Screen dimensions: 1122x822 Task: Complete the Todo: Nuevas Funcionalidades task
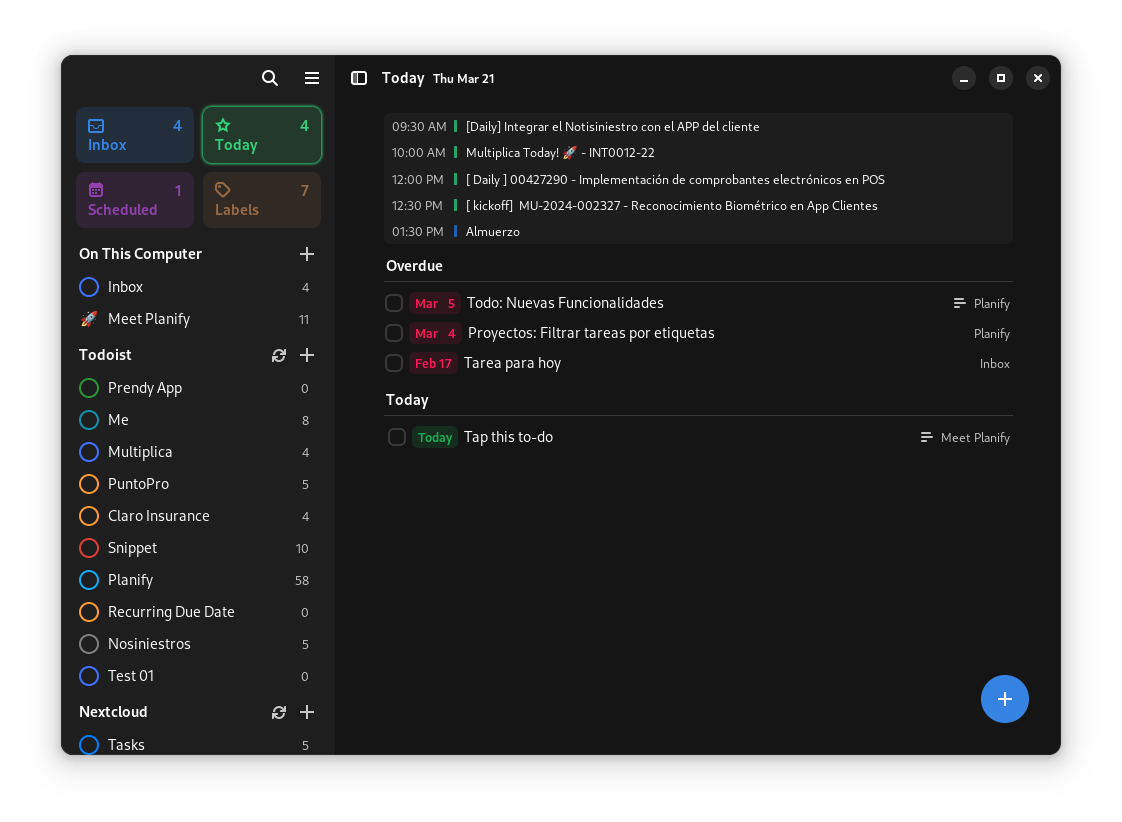393,303
